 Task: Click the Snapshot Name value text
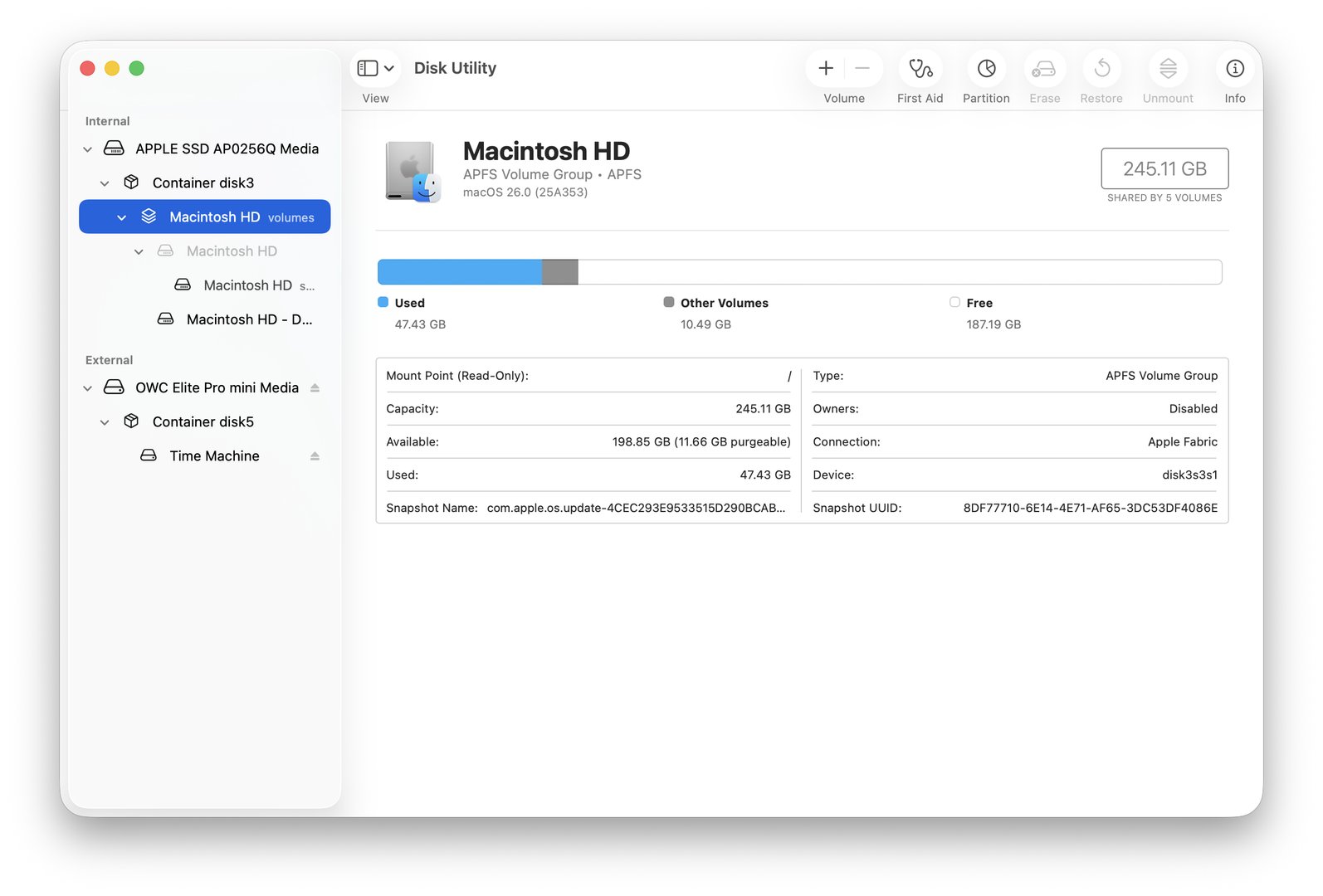[x=636, y=508]
